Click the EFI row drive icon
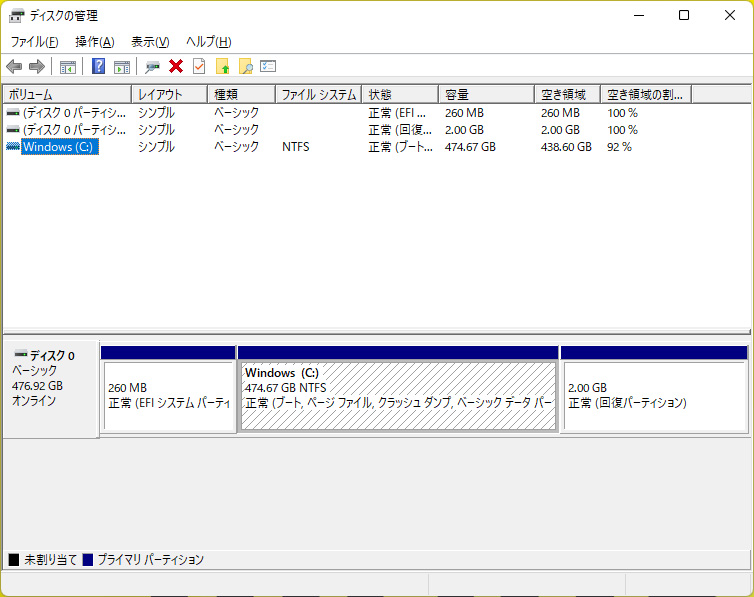The width and height of the screenshot is (754, 597). (x=13, y=113)
